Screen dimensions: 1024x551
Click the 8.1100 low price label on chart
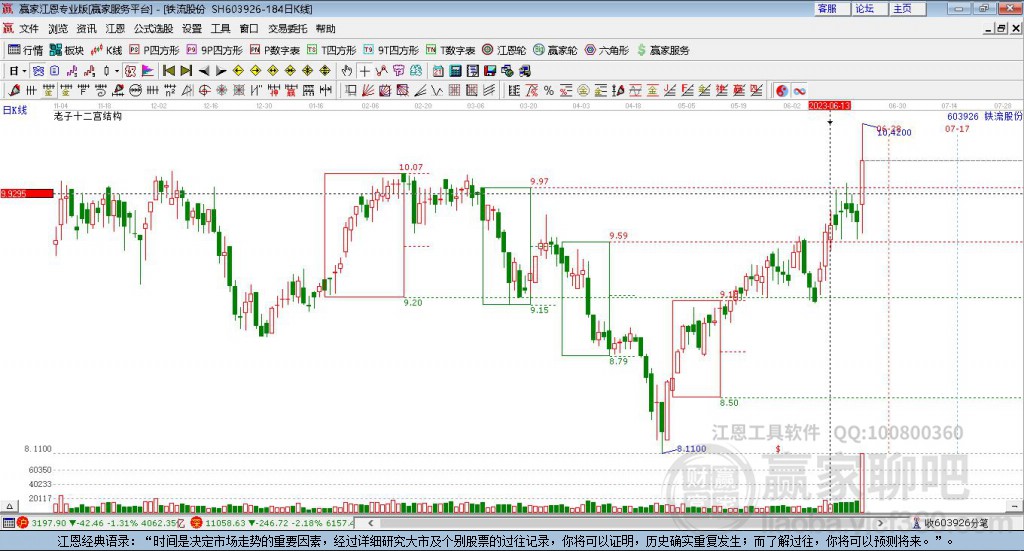[x=692, y=449]
